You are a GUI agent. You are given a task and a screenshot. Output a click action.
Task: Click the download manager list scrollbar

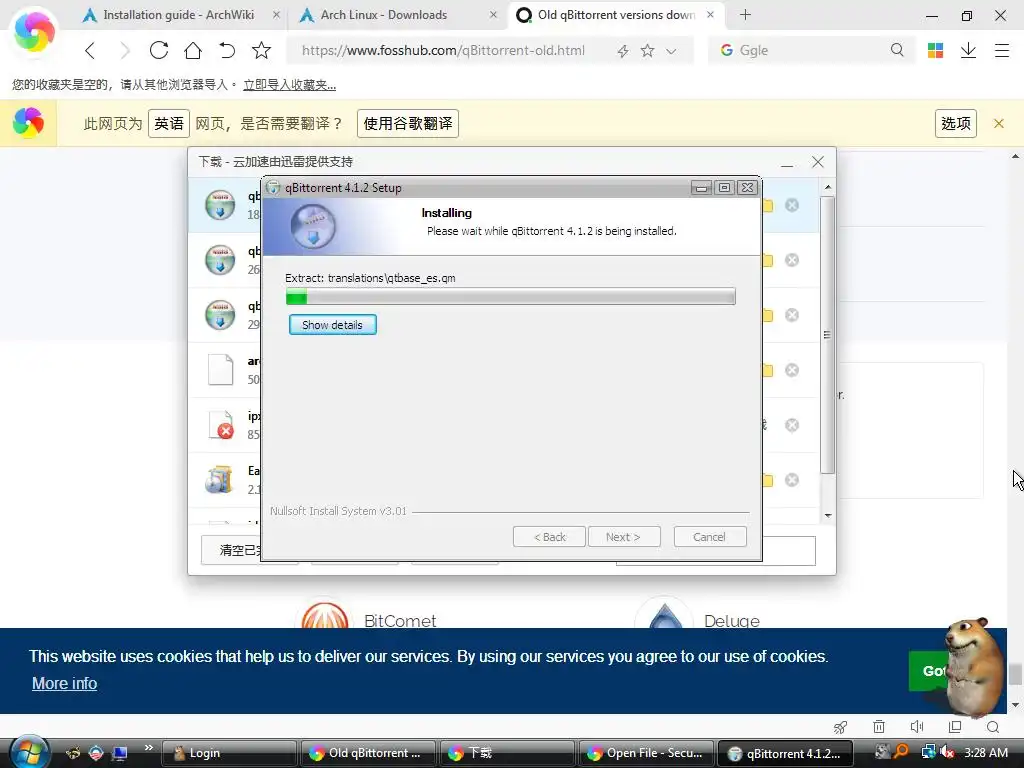827,334
